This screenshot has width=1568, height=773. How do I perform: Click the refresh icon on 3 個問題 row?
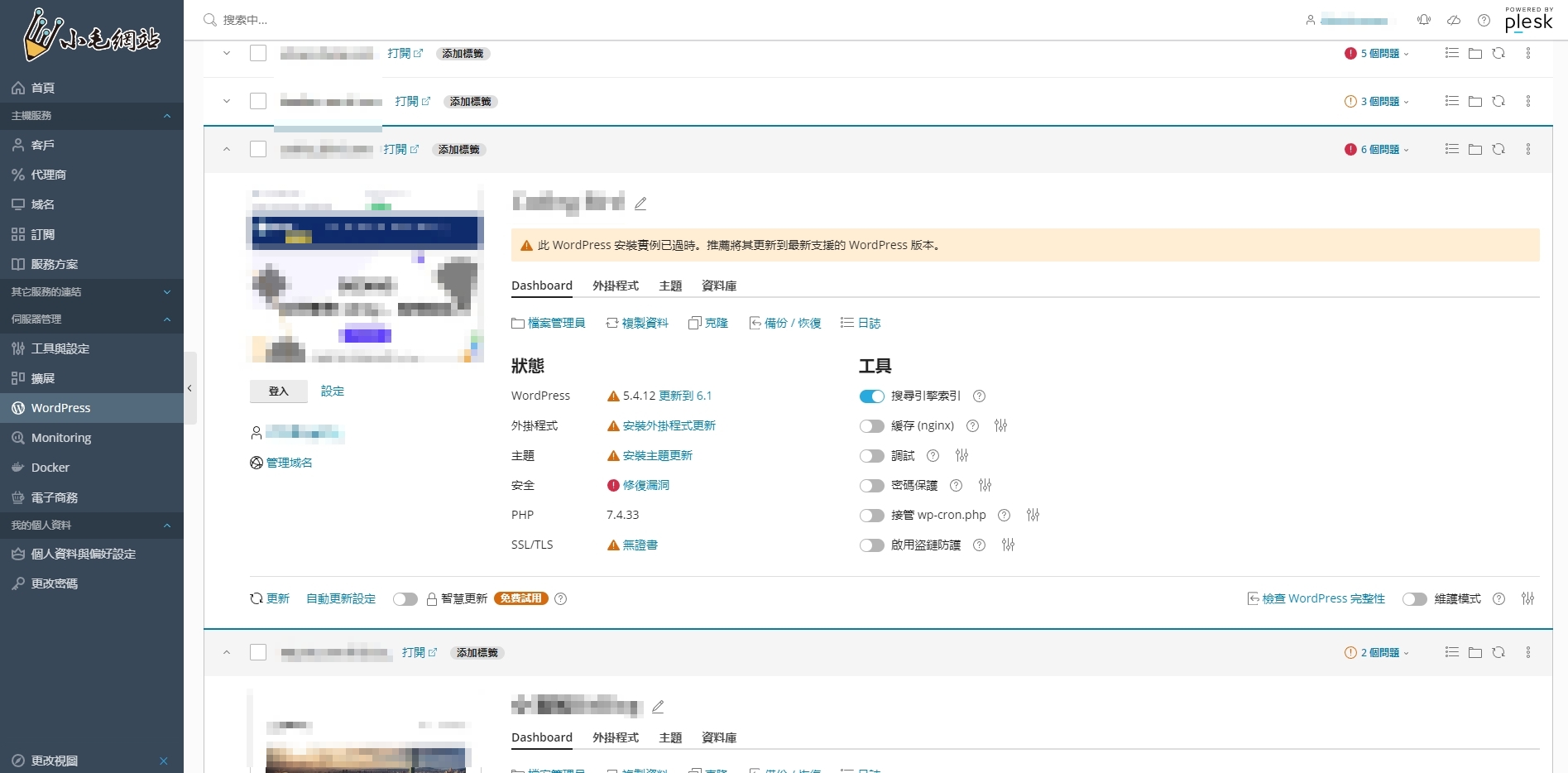pyautogui.click(x=1498, y=102)
